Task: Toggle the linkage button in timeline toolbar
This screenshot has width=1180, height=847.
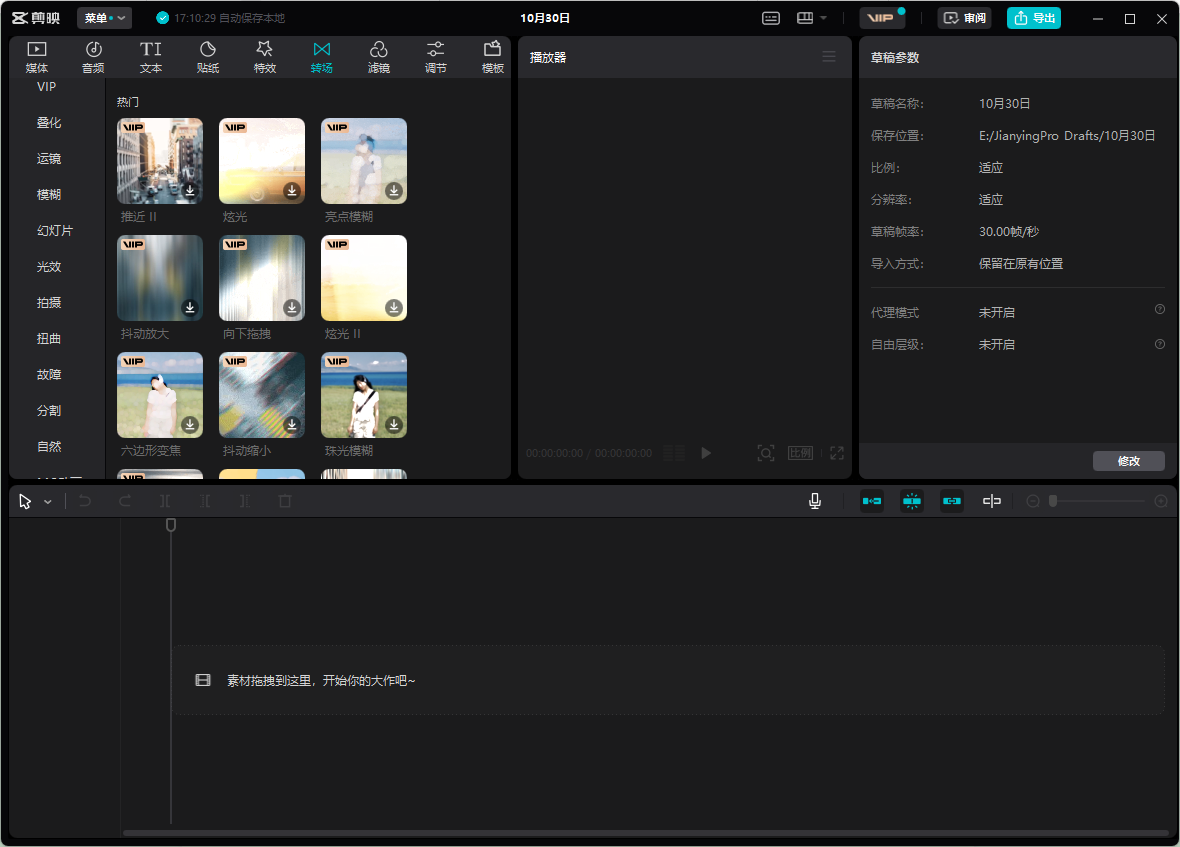Action: tap(951, 501)
